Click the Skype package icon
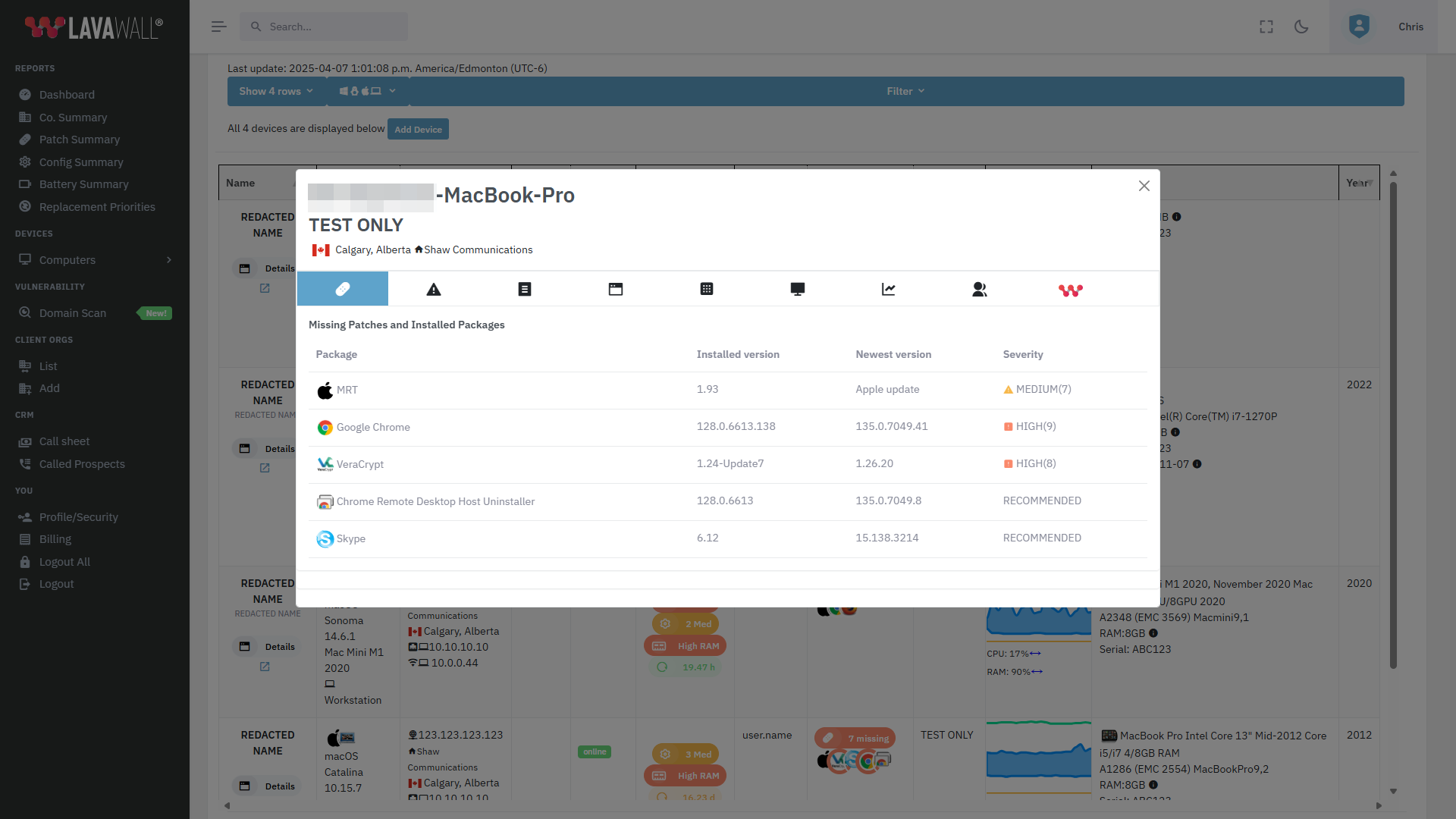This screenshot has width=1456, height=819. [x=325, y=538]
